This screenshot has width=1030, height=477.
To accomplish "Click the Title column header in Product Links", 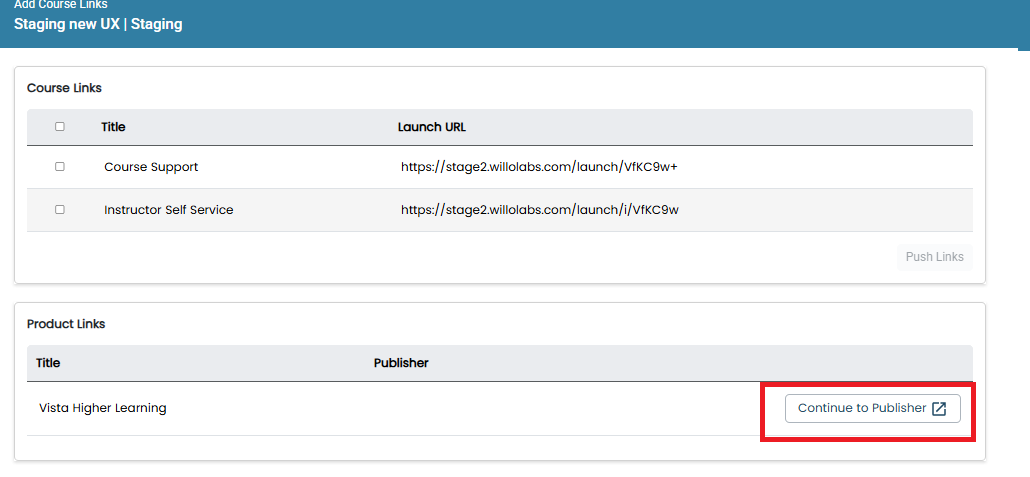I will (48, 363).
